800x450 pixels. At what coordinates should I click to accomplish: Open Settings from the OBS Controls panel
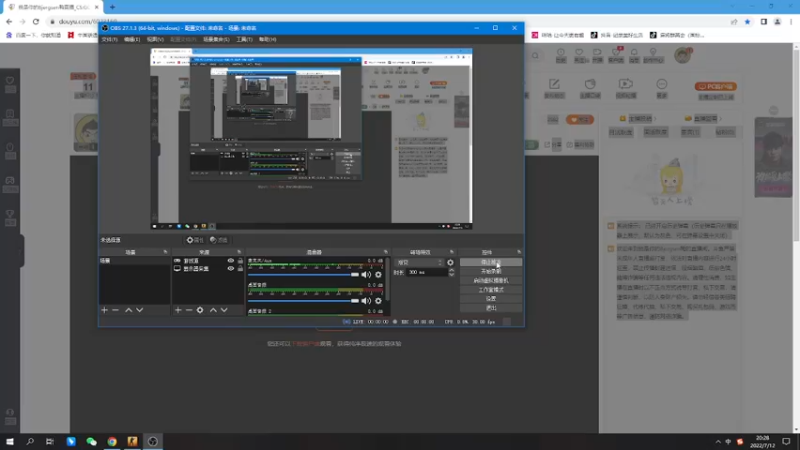click(x=491, y=299)
